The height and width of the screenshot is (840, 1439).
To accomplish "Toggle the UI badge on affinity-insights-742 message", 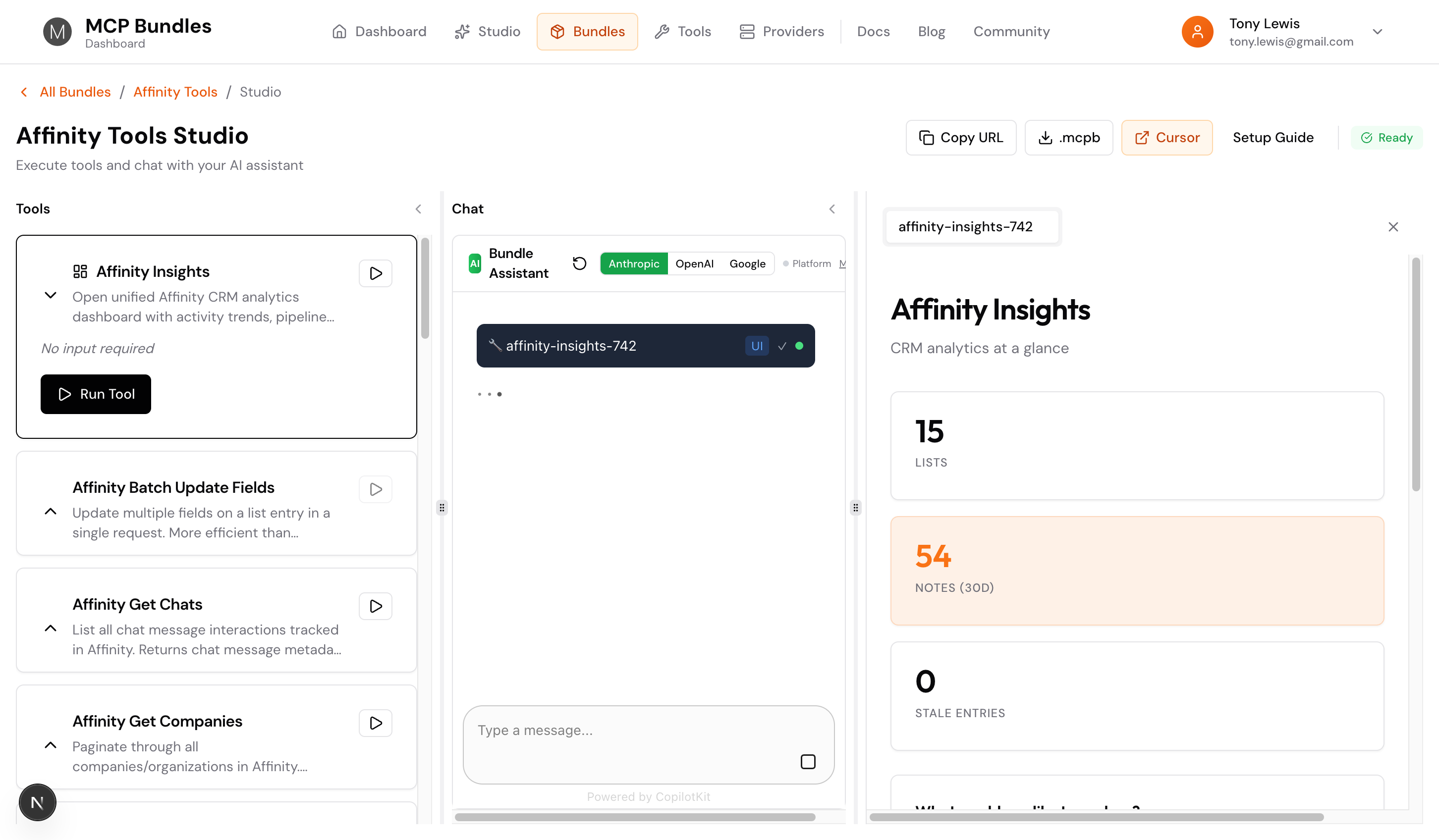I will tap(757, 345).
